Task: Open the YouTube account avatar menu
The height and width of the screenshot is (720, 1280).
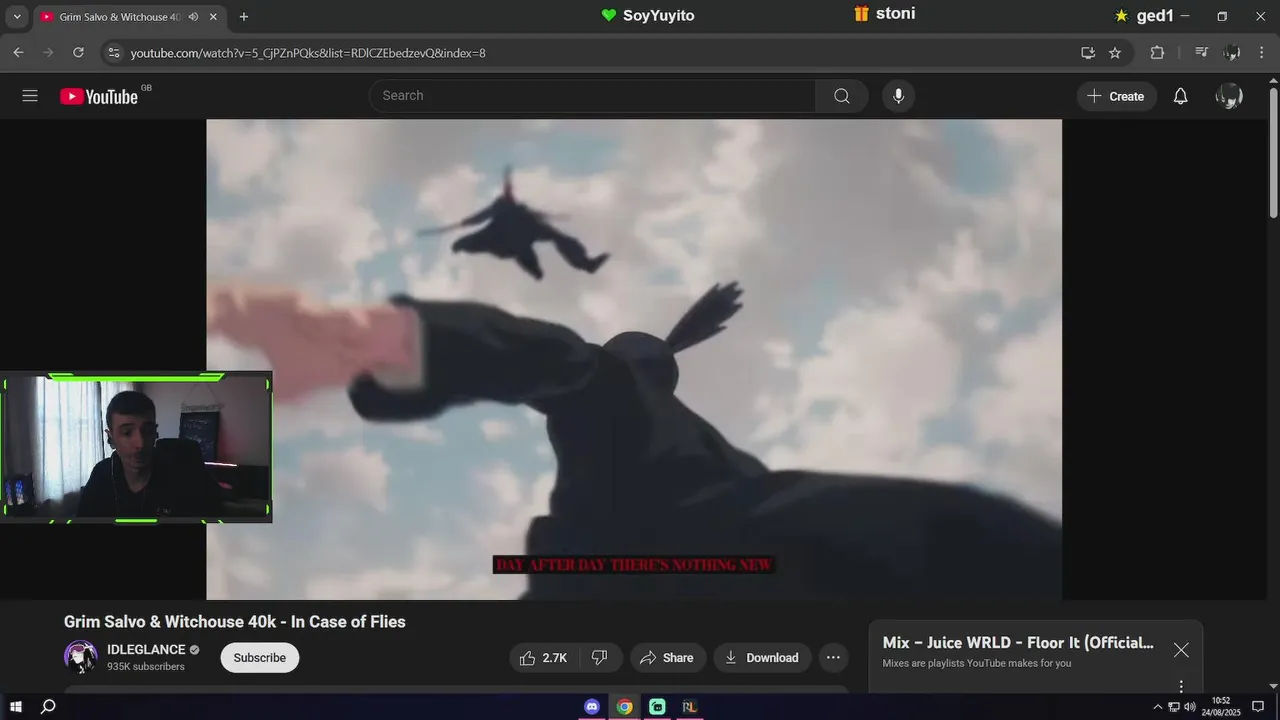Action: point(1229,96)
